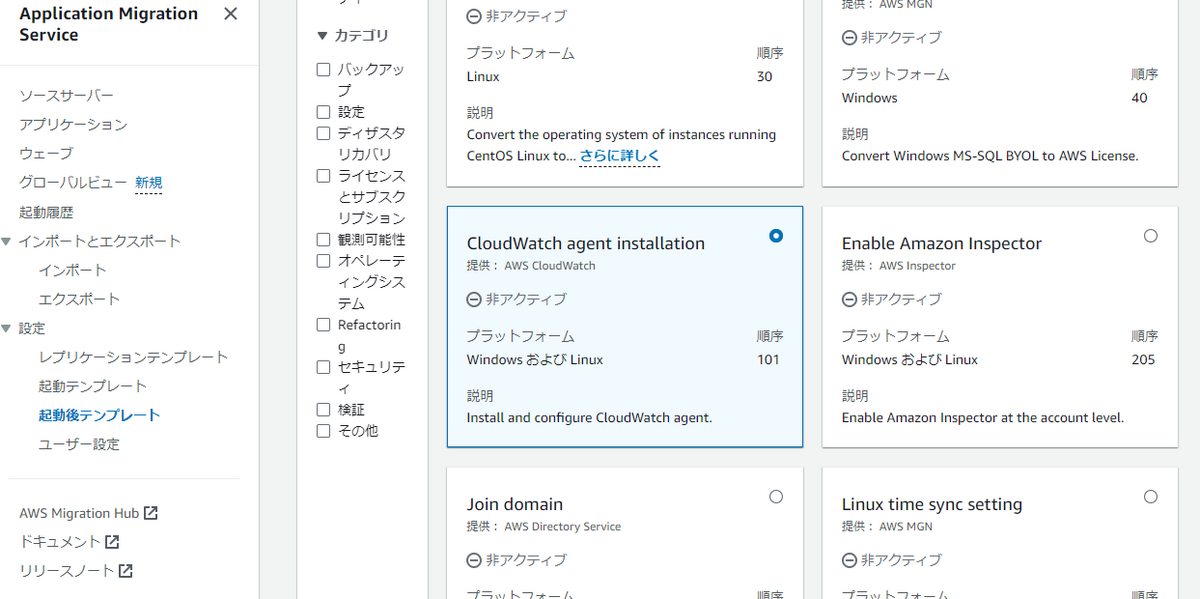
Task: Click external-link icon beside ドキュメント
Action: [112, 541]
